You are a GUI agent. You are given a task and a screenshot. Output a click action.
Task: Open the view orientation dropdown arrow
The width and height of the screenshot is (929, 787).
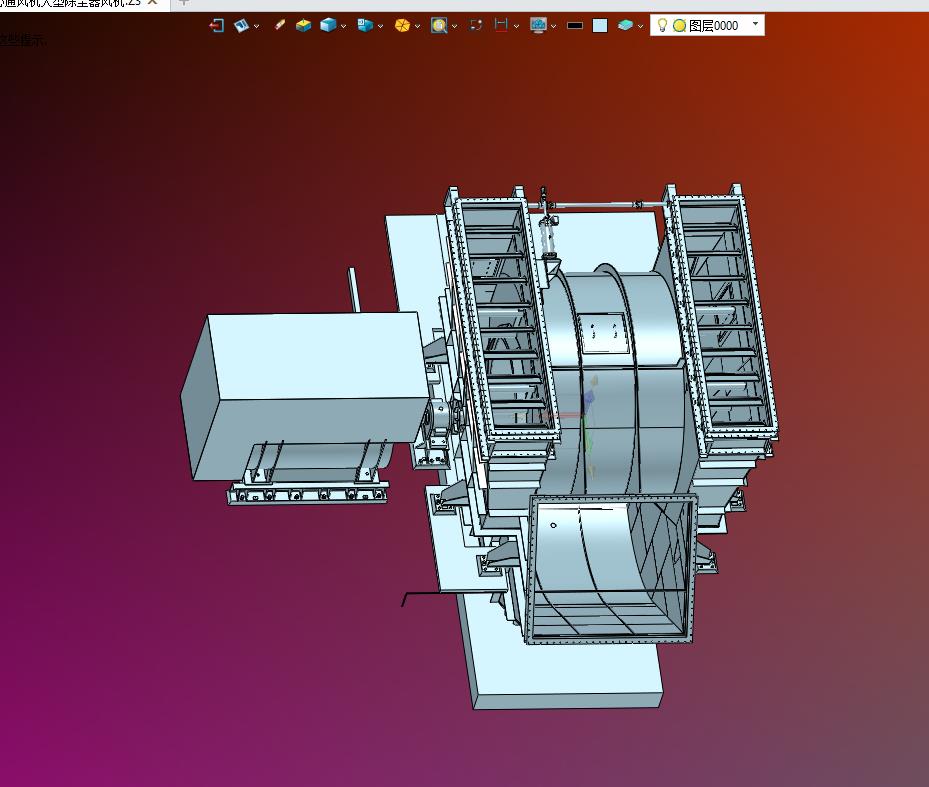380,26
